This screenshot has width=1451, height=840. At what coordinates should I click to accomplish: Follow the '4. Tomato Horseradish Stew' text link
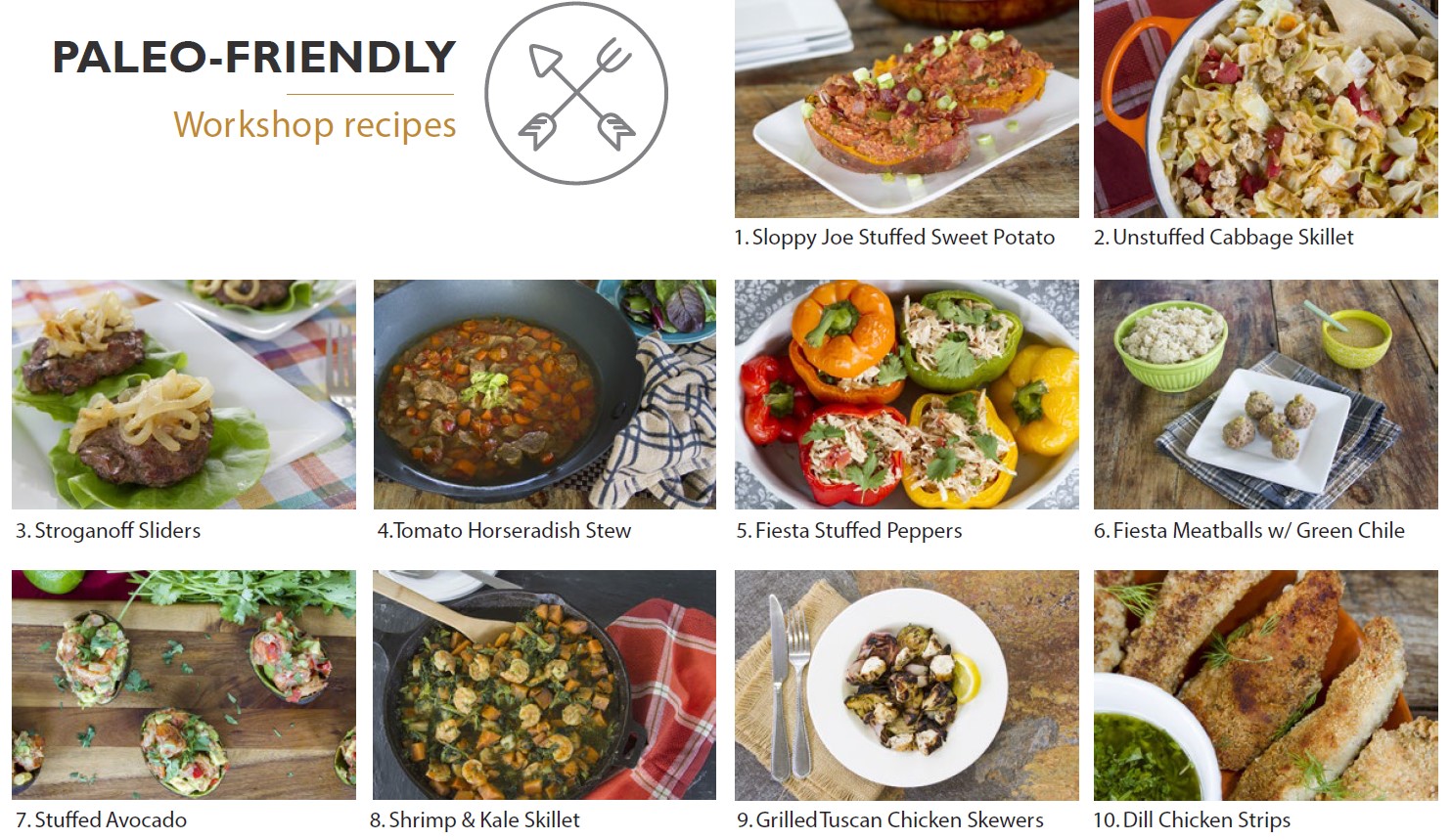tap(504, 531)
